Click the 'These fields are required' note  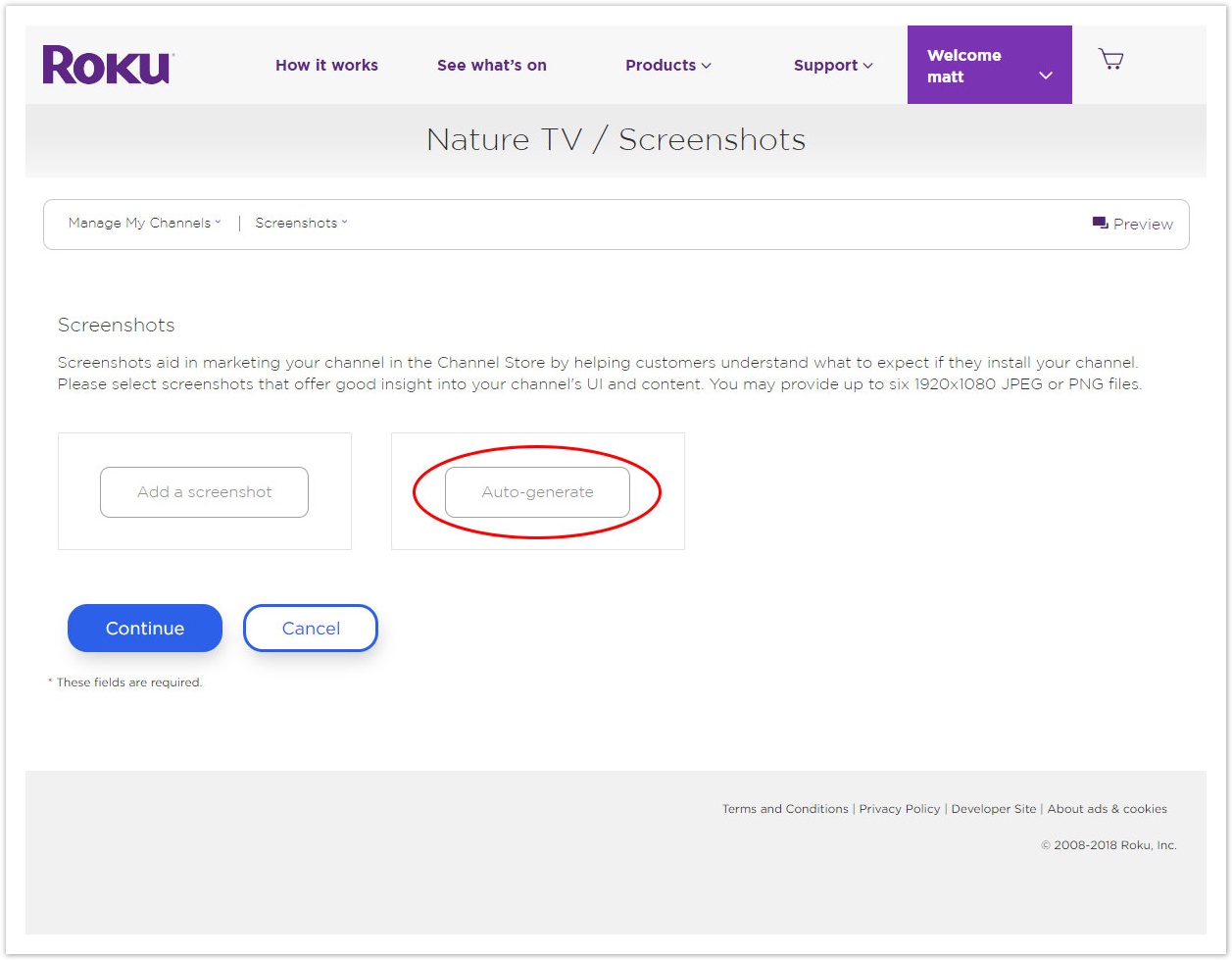click(x=124, y=682)
